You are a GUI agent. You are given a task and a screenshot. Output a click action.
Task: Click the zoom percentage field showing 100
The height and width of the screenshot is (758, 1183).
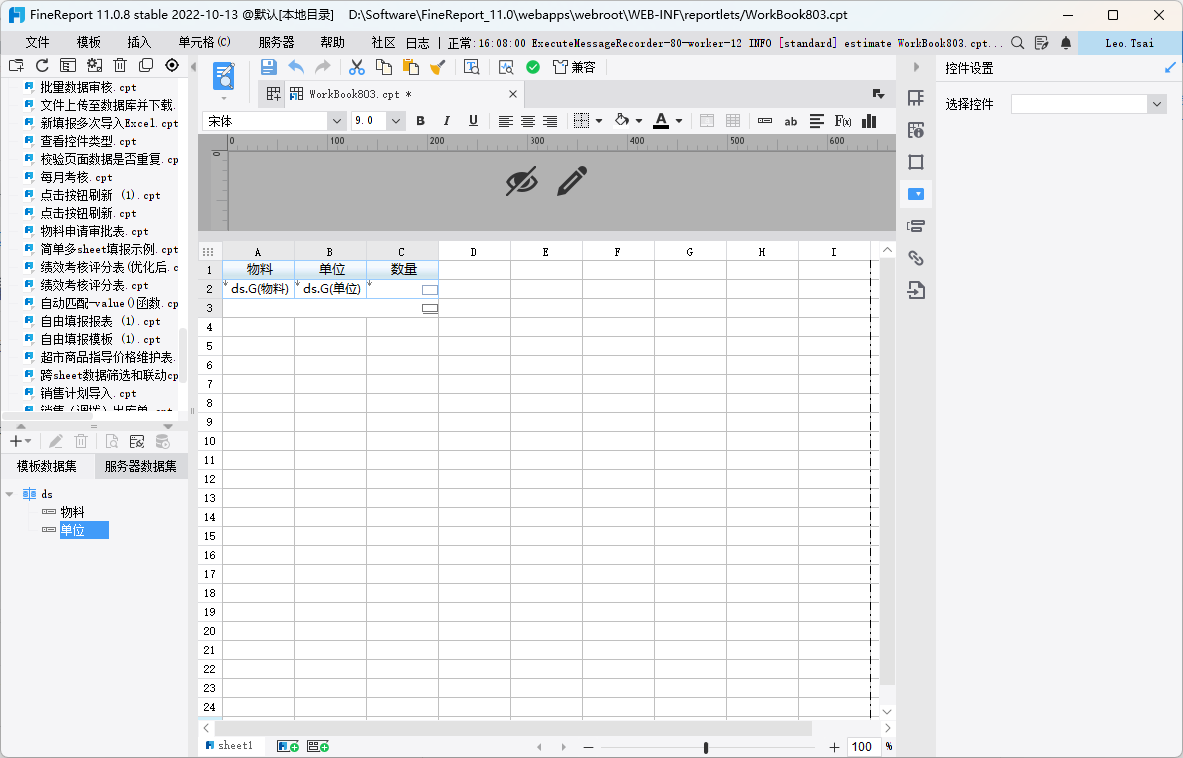[x=862, y=747]
